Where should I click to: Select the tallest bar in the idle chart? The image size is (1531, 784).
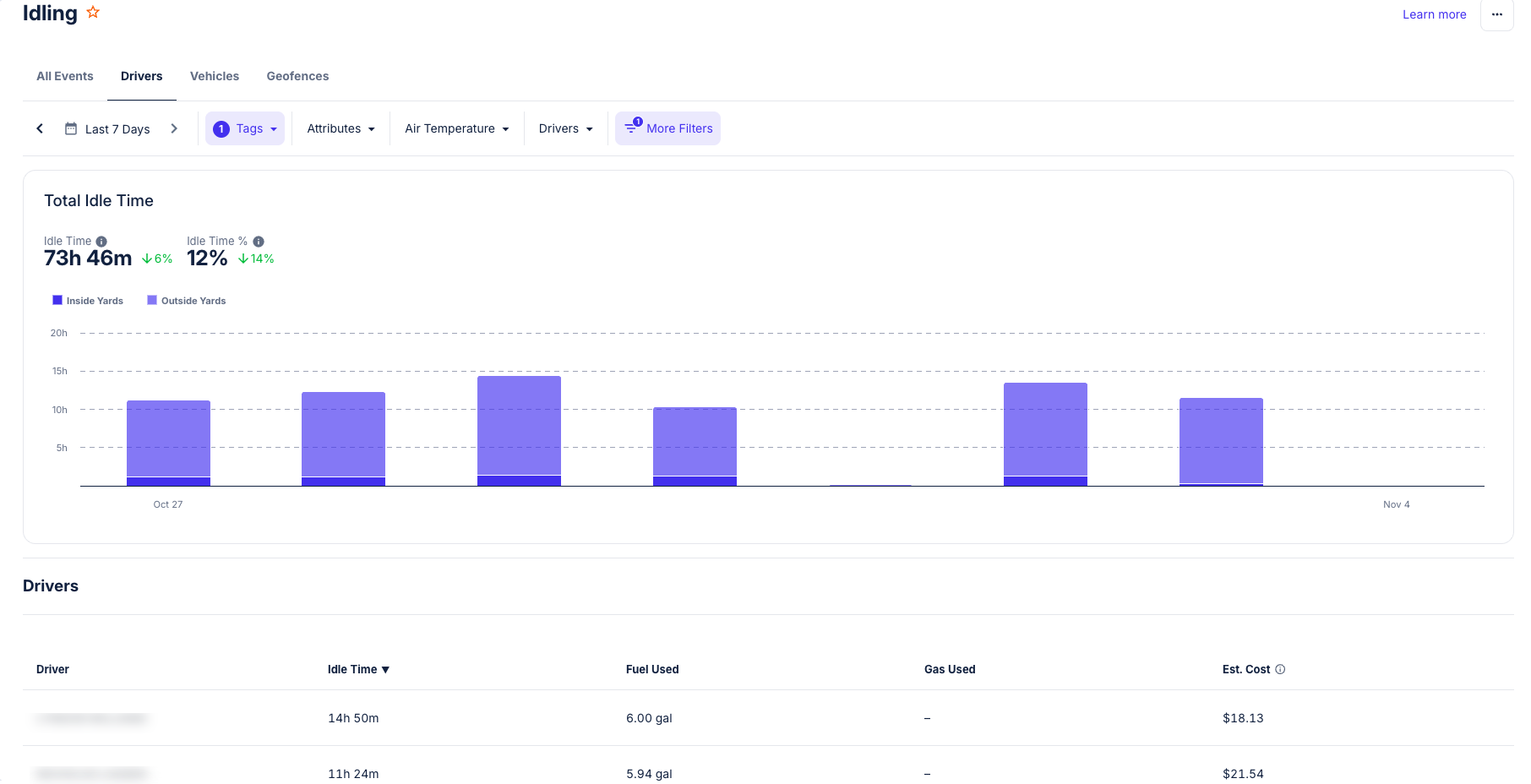point(519,431)
